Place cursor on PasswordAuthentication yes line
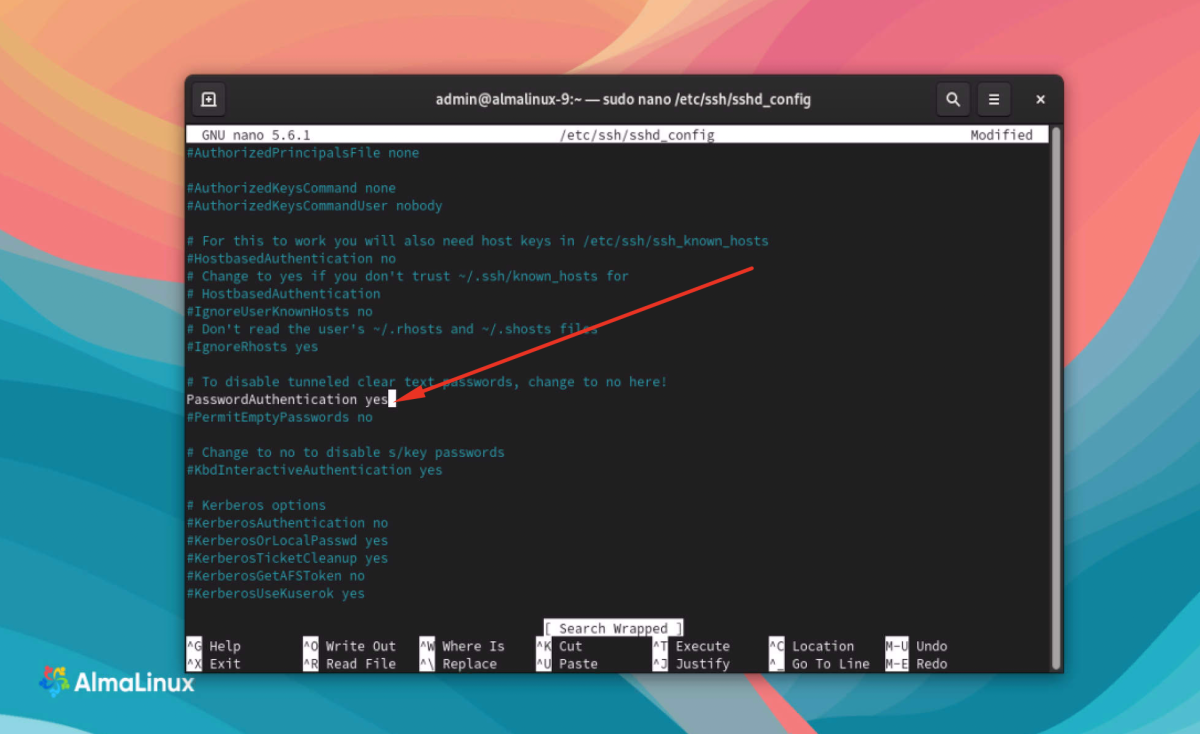Screen dimensions: 1200x734 click(288, 400)
